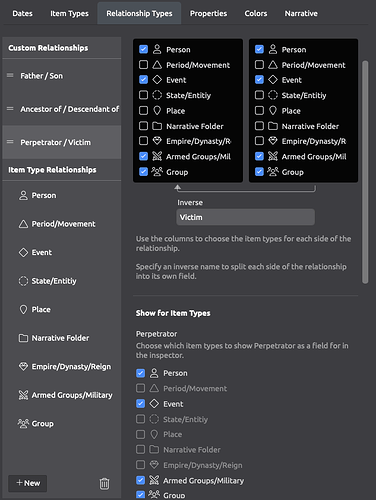Check Empire/Dynasty in left column
The image size is (376, 500).
pyautogui.click(x=143, y=141)
